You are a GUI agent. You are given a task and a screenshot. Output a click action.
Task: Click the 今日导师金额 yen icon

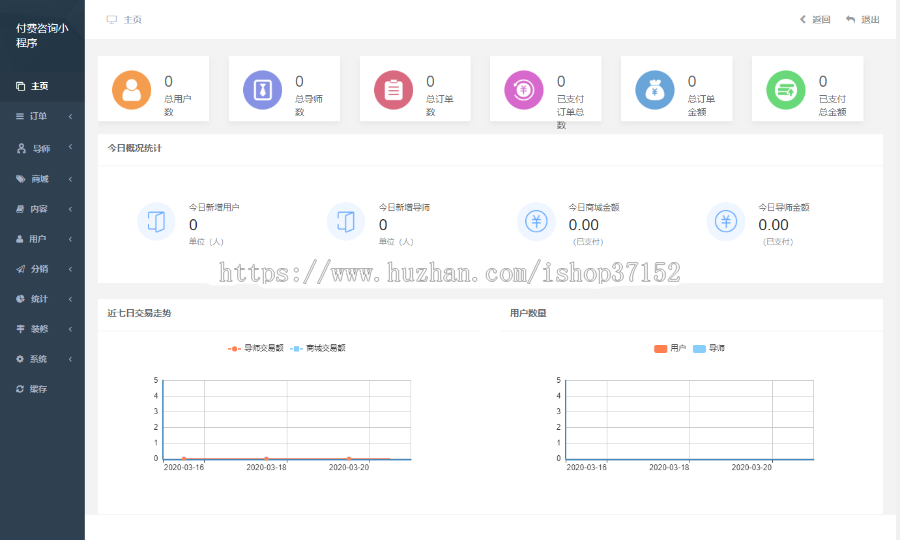726,222
